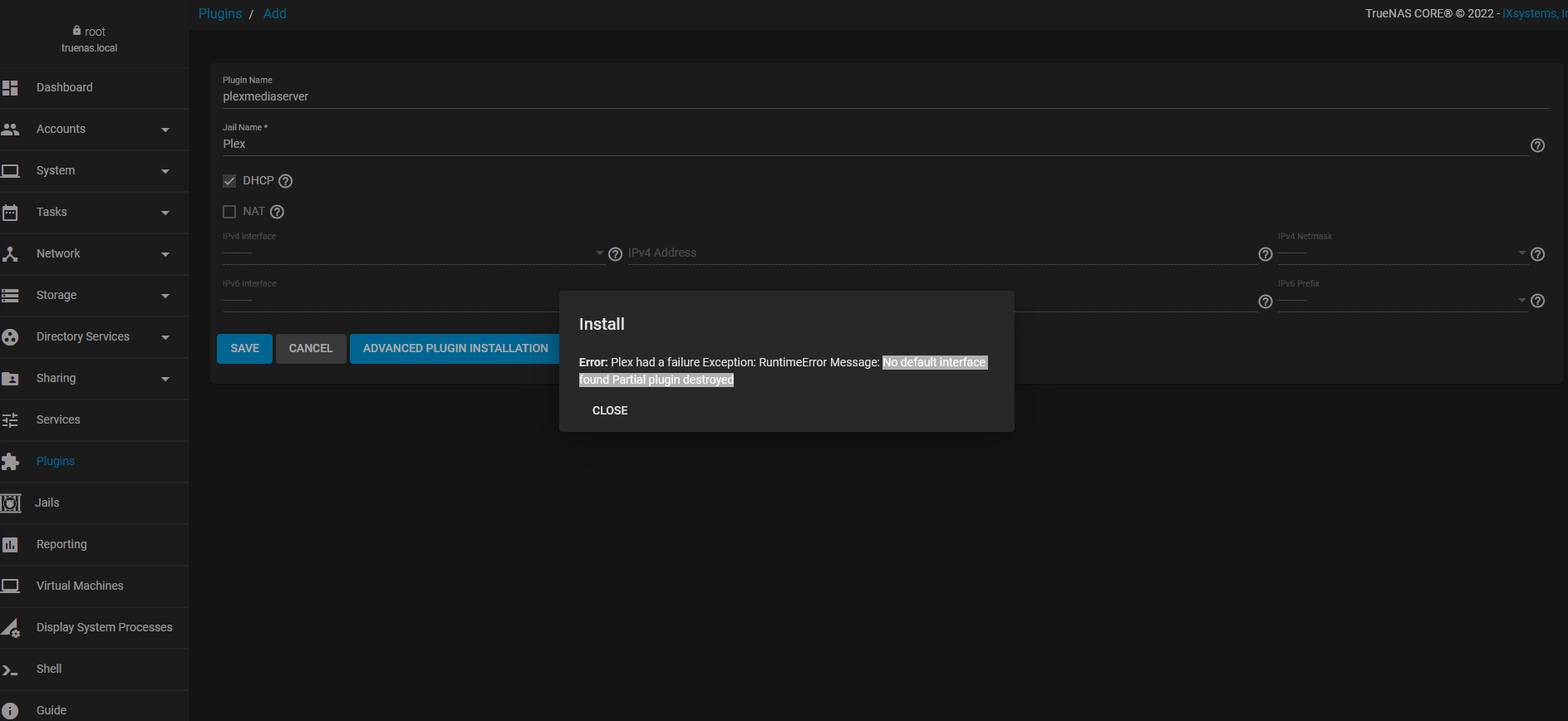Open help tooltip for NAT
1568x721 pixels.
(278, 212)
